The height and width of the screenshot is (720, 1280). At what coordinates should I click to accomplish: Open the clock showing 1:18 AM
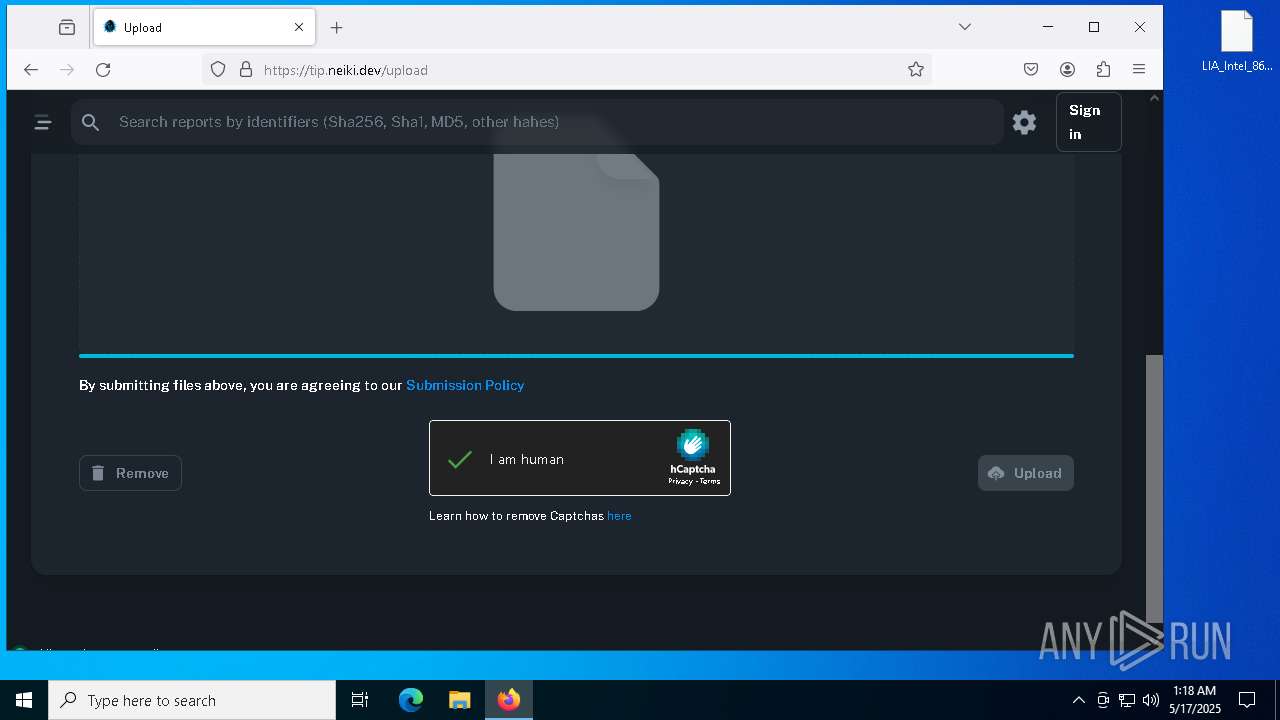click(x=1195, y=700)
